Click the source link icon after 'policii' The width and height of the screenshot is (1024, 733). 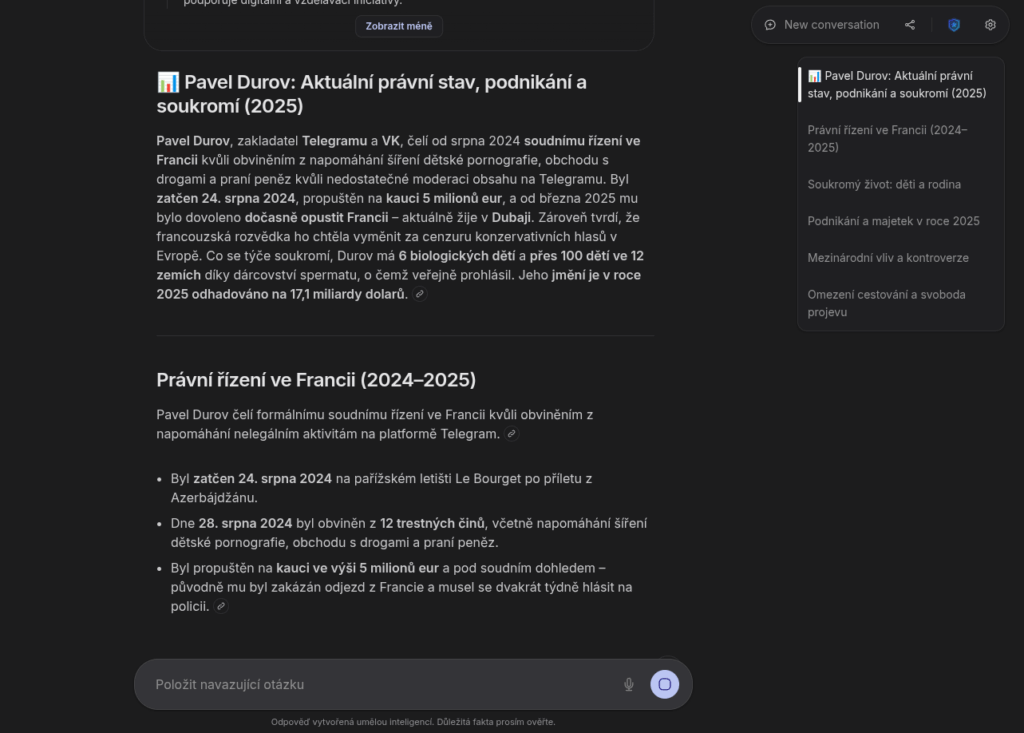click(x=221, y=606)
